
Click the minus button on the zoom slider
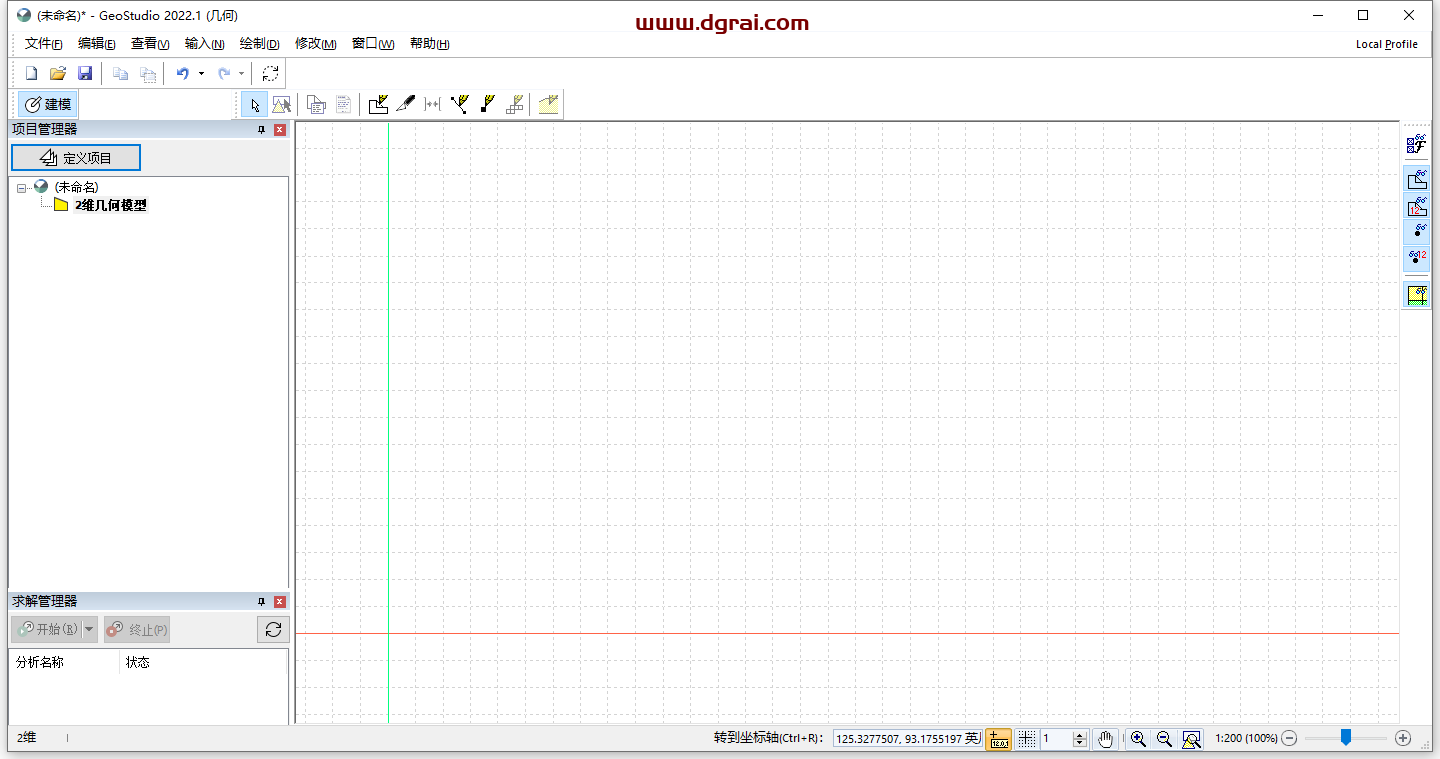tap(1290, 738)
